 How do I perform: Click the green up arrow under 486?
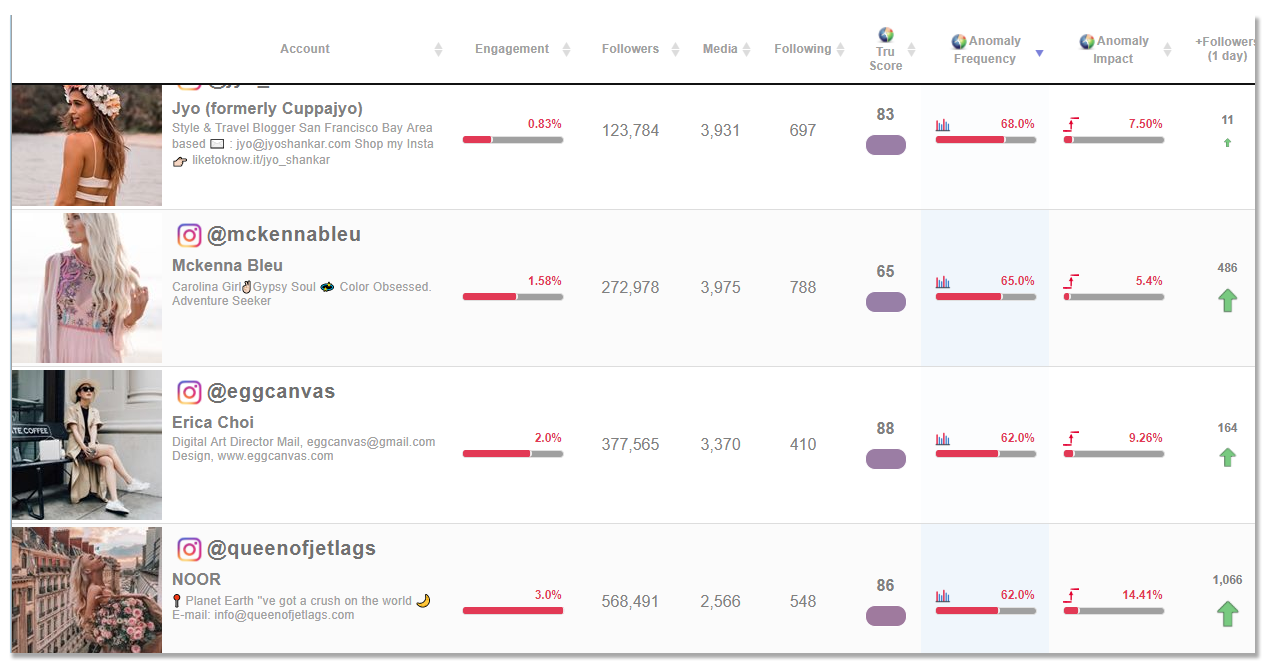(1227, 300)
